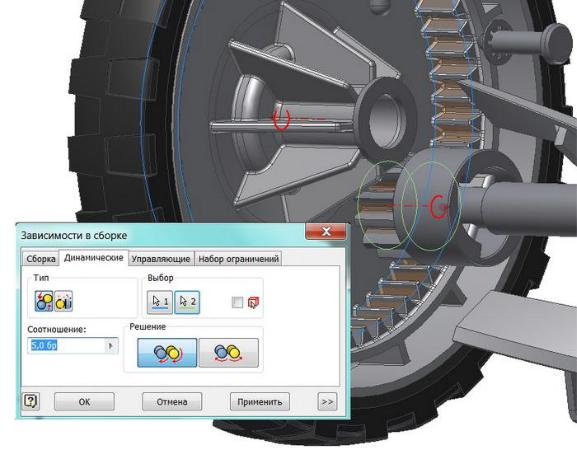
Task: Choose the forward rotation solution button
Action: click(167, 353)
